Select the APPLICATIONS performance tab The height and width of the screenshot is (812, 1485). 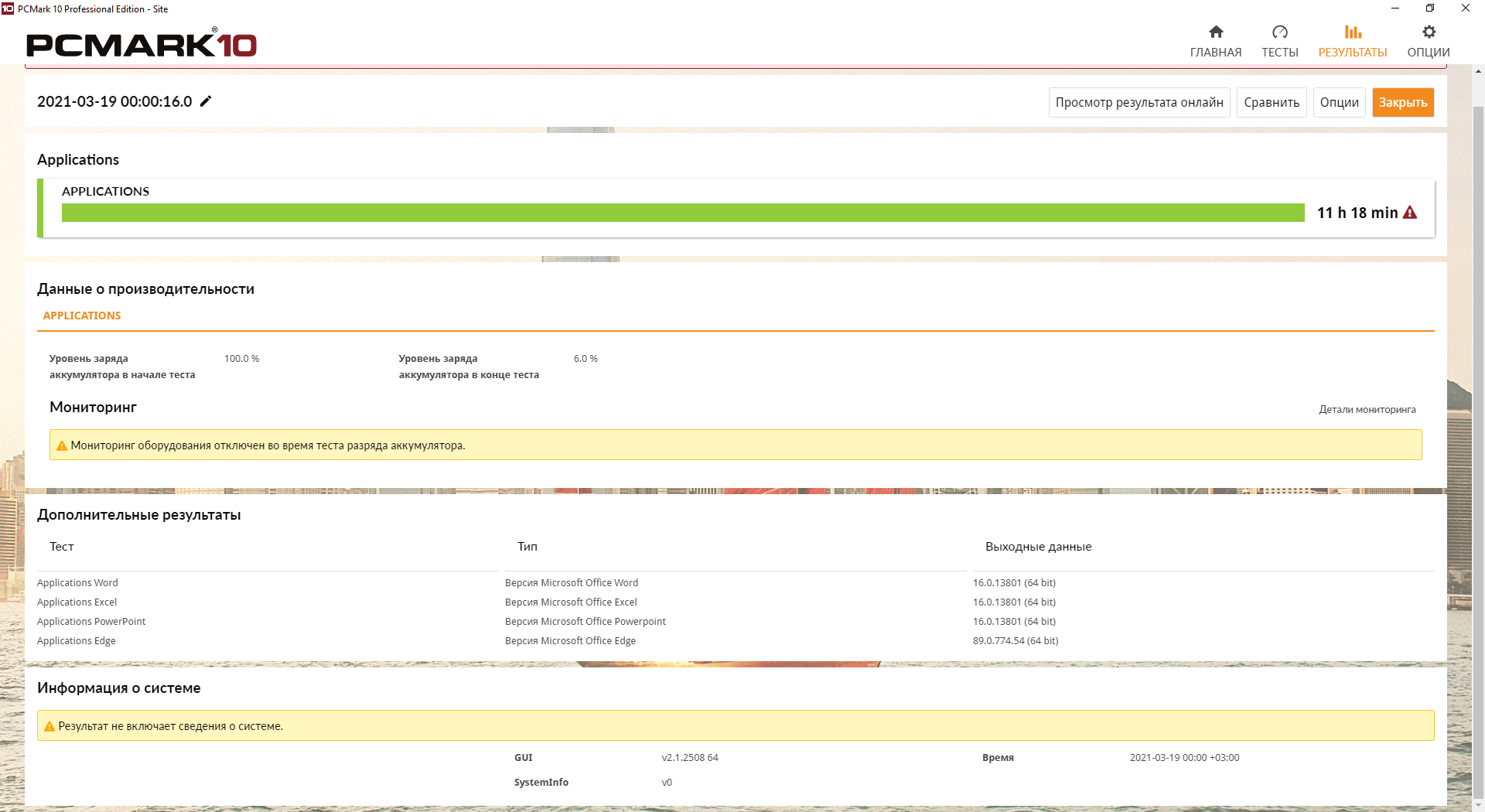point(82,316)
